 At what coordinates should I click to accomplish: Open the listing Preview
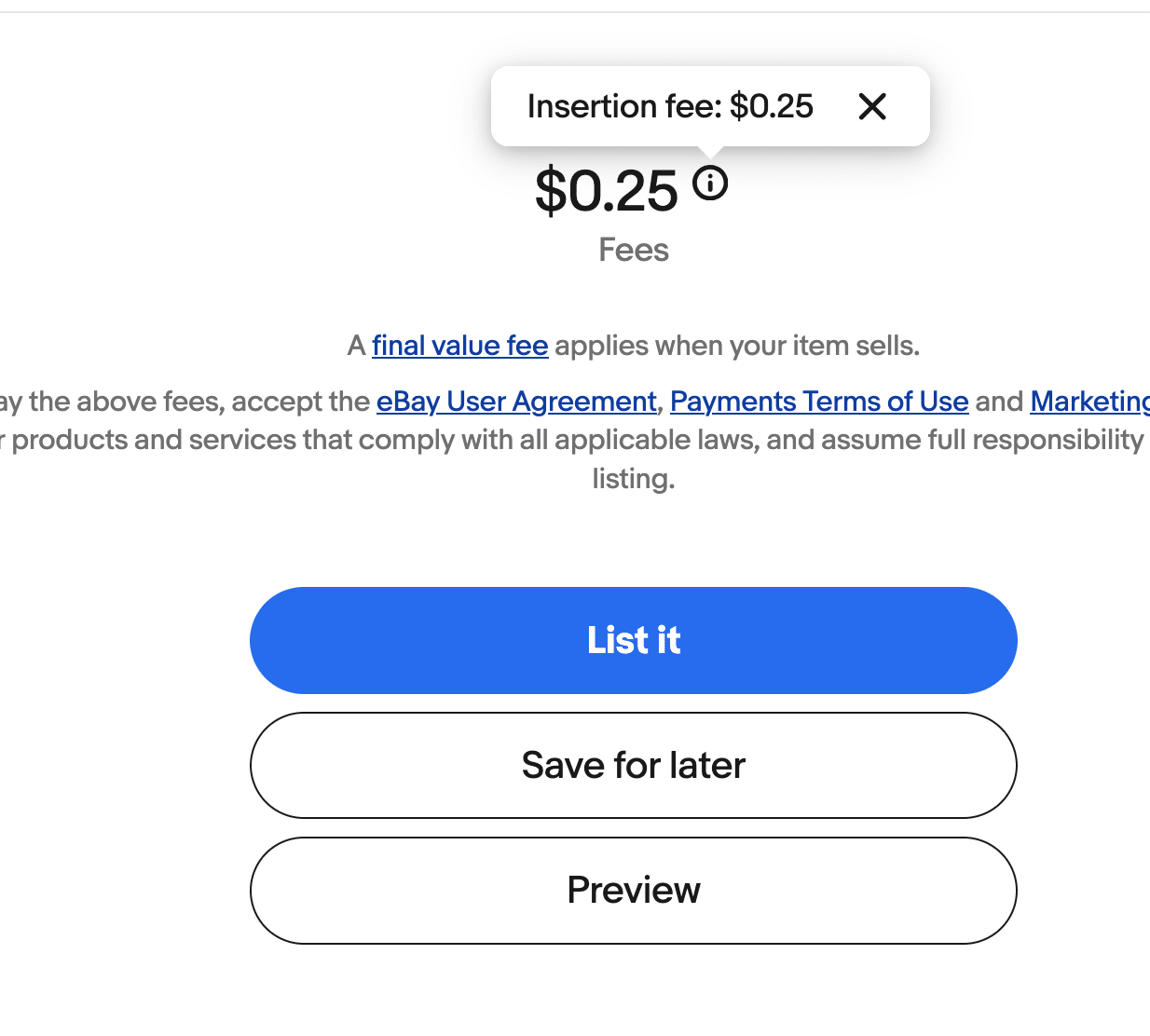tap(634, 890)
